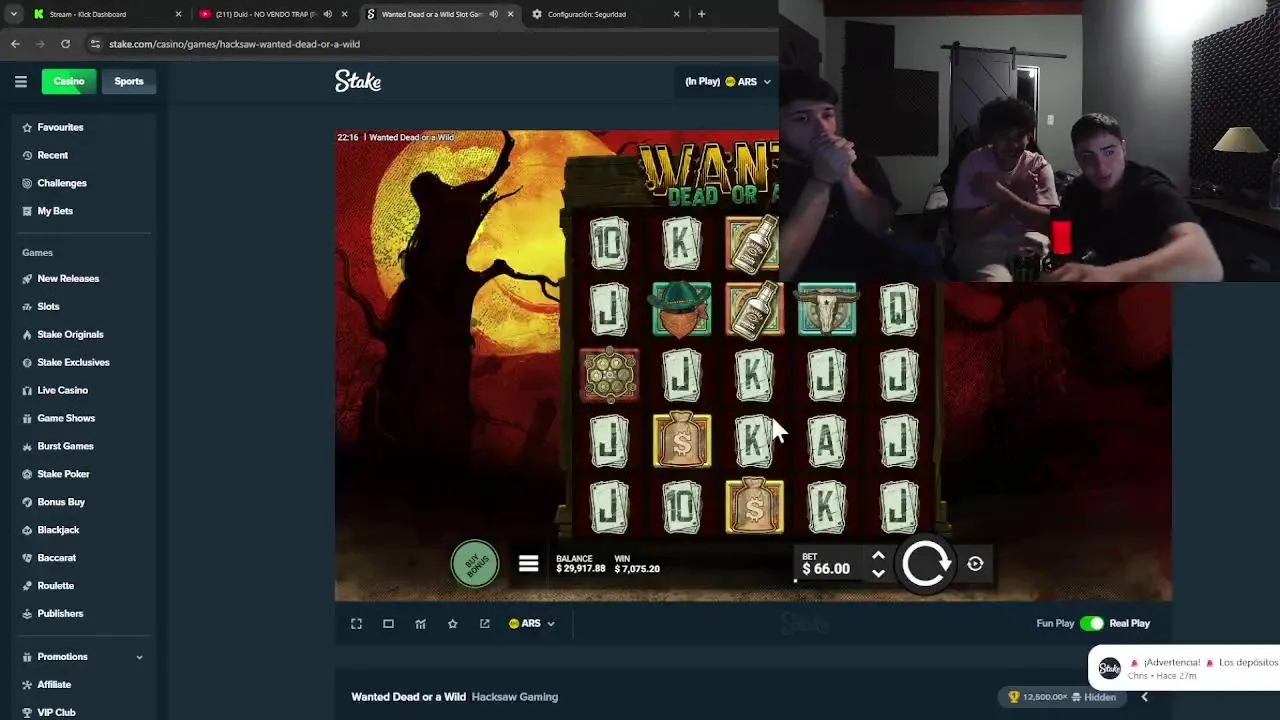Toggle between Fun Play and Real Play
The image size is (1280, 720).
(1091, 624)
